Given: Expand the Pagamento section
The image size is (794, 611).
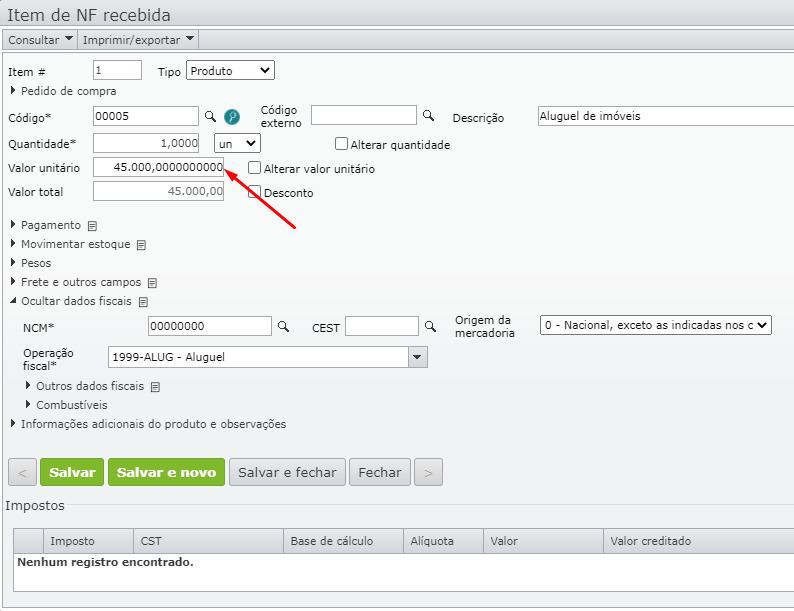Looking at the screenshot, I should 46,225.
